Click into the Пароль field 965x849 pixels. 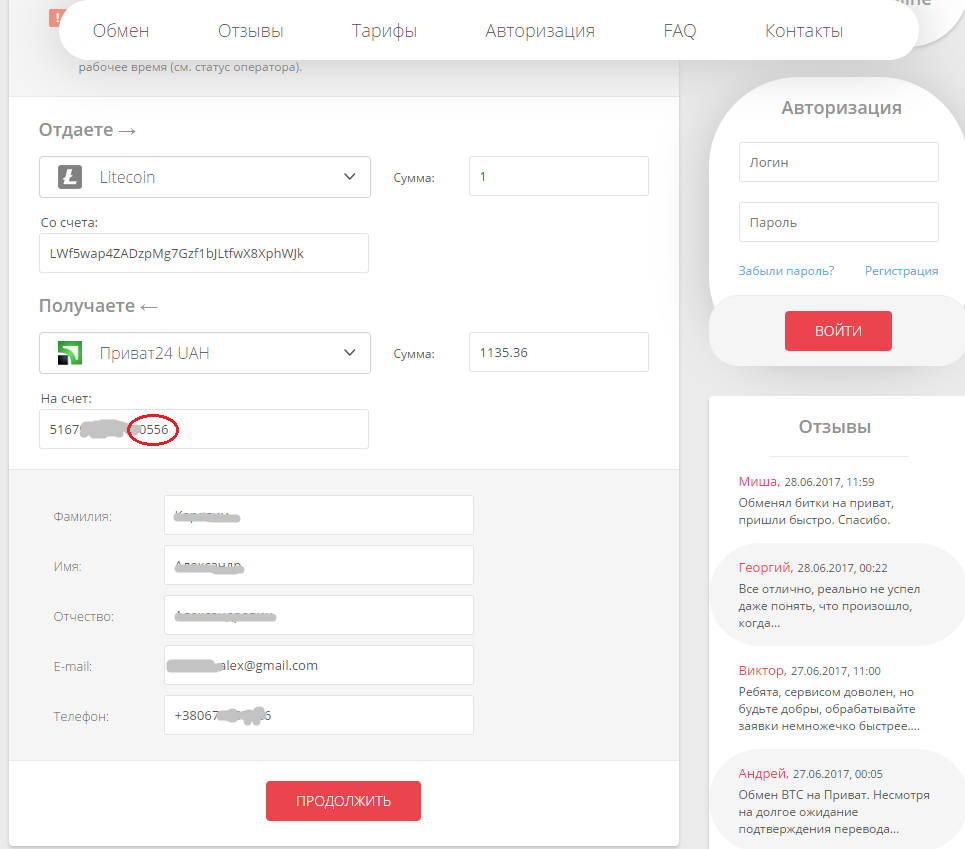[838, 222]
